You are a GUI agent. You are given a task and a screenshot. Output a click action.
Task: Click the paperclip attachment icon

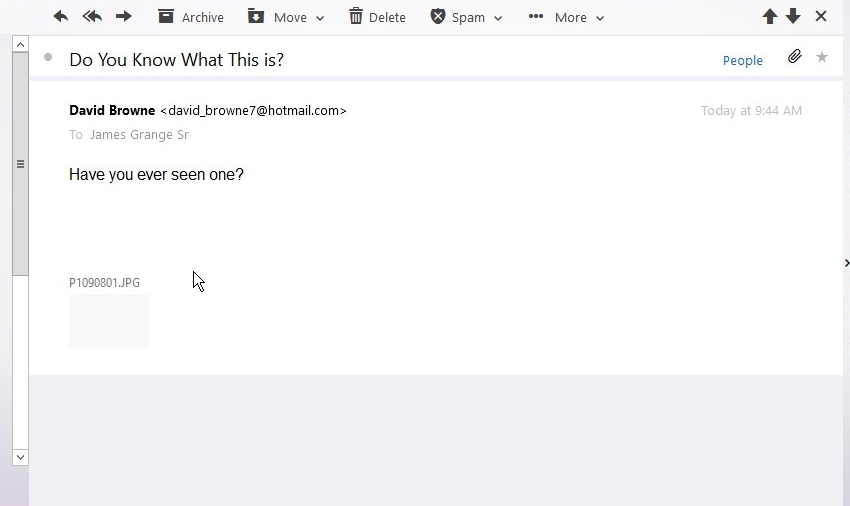[x=795, y=56]
